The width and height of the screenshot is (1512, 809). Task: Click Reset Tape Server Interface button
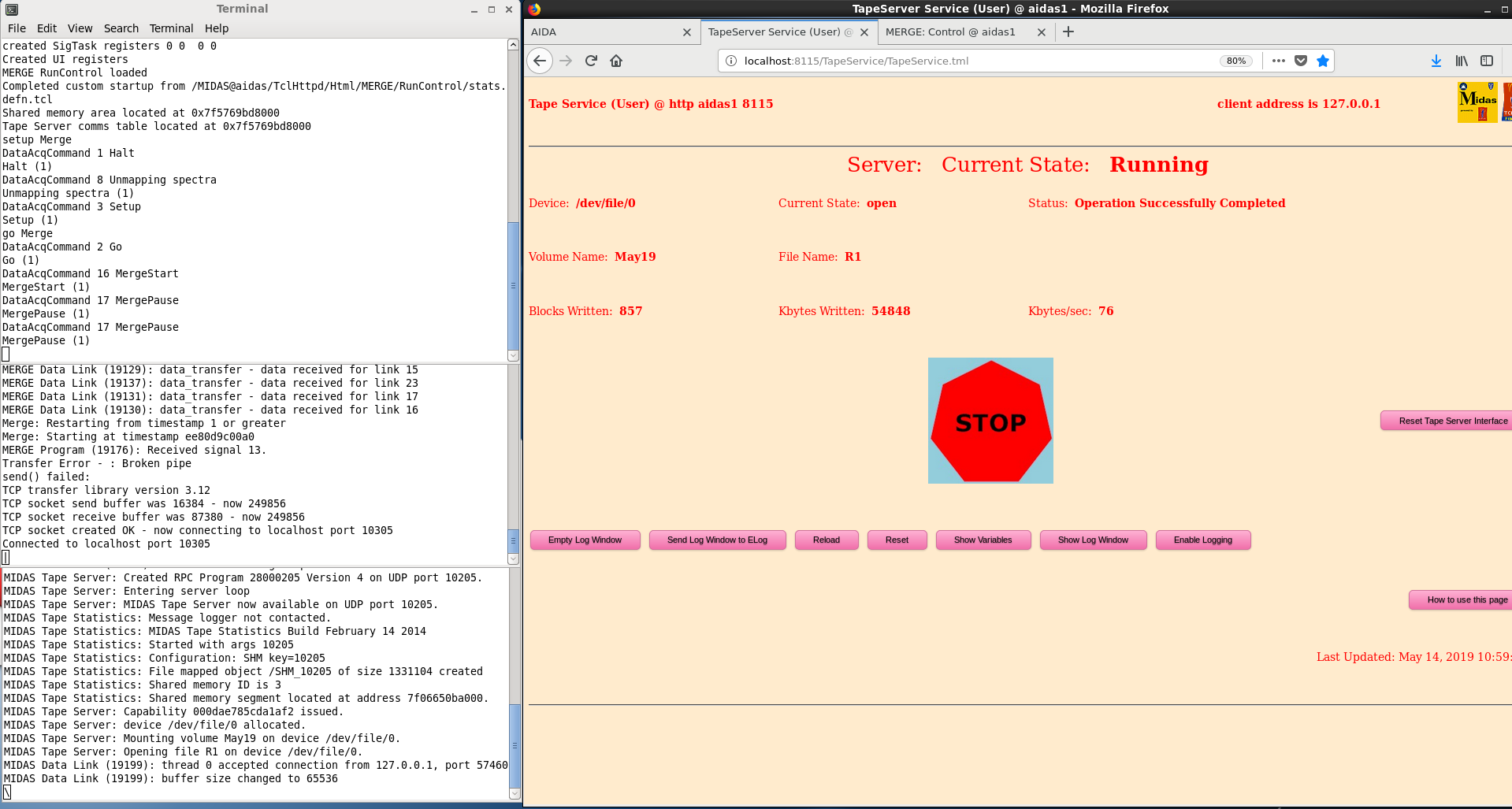pyautogui.click(x=1447, y=421)
